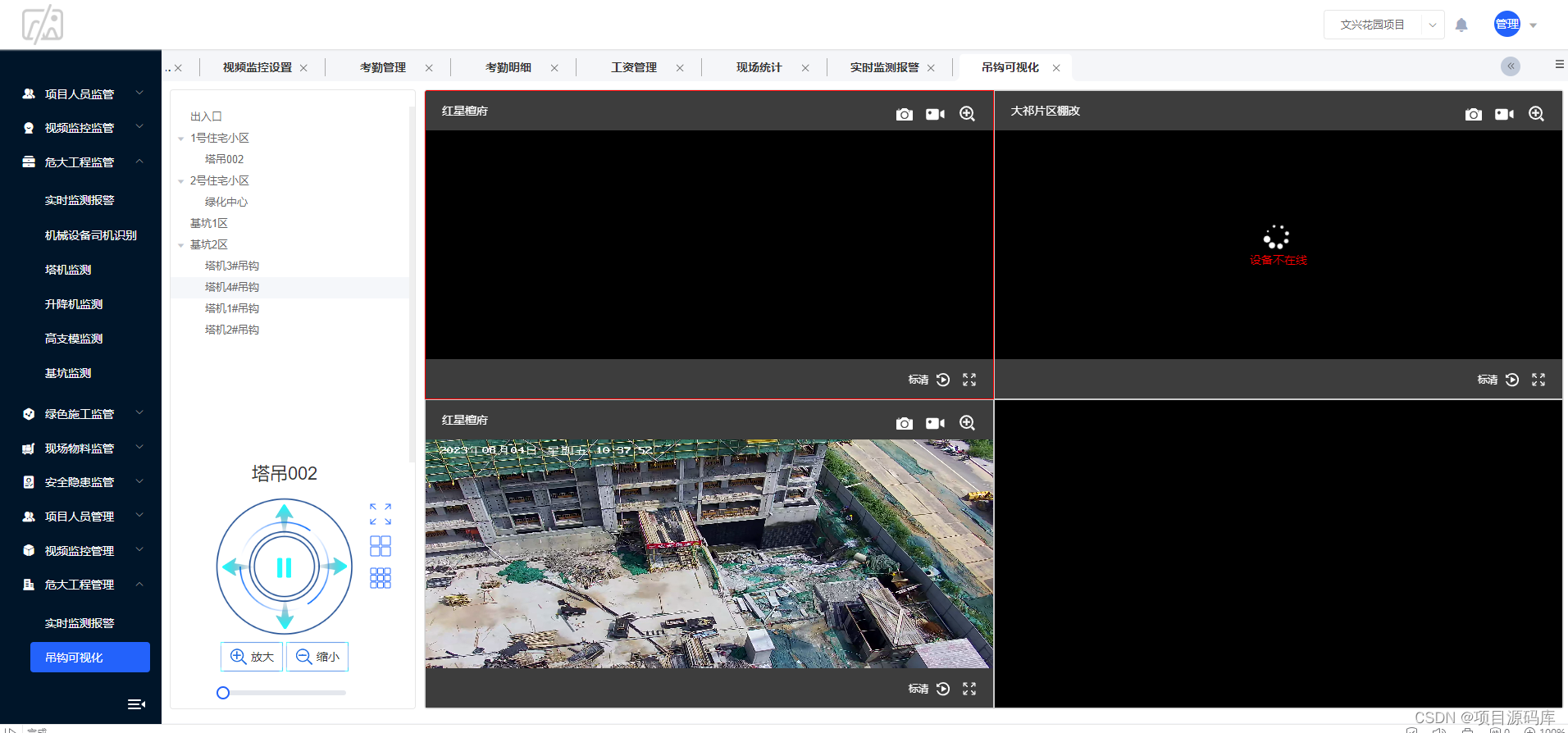The height and width of the screenshot is (733, 1568).
Task: Switch to the 工资管理 tab
Action: (x=634, y=67)
